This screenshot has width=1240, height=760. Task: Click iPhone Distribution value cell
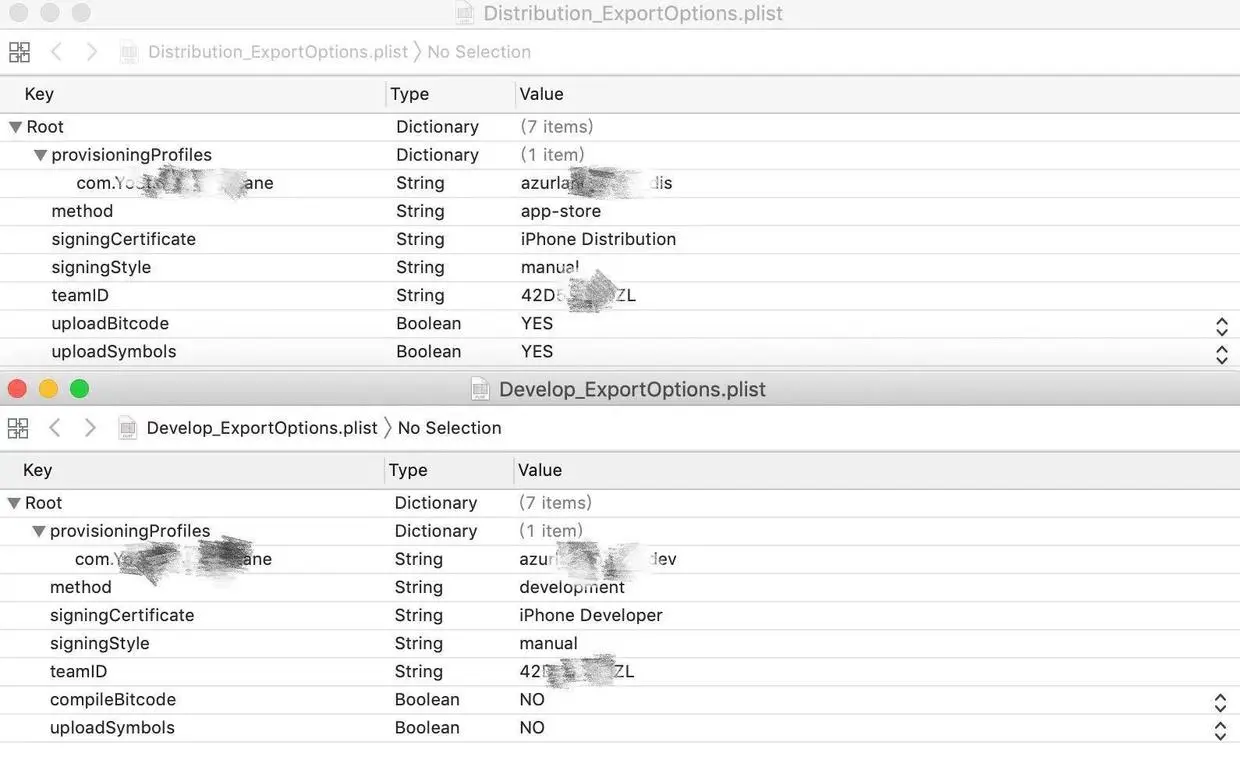click(x=598, y=239)
